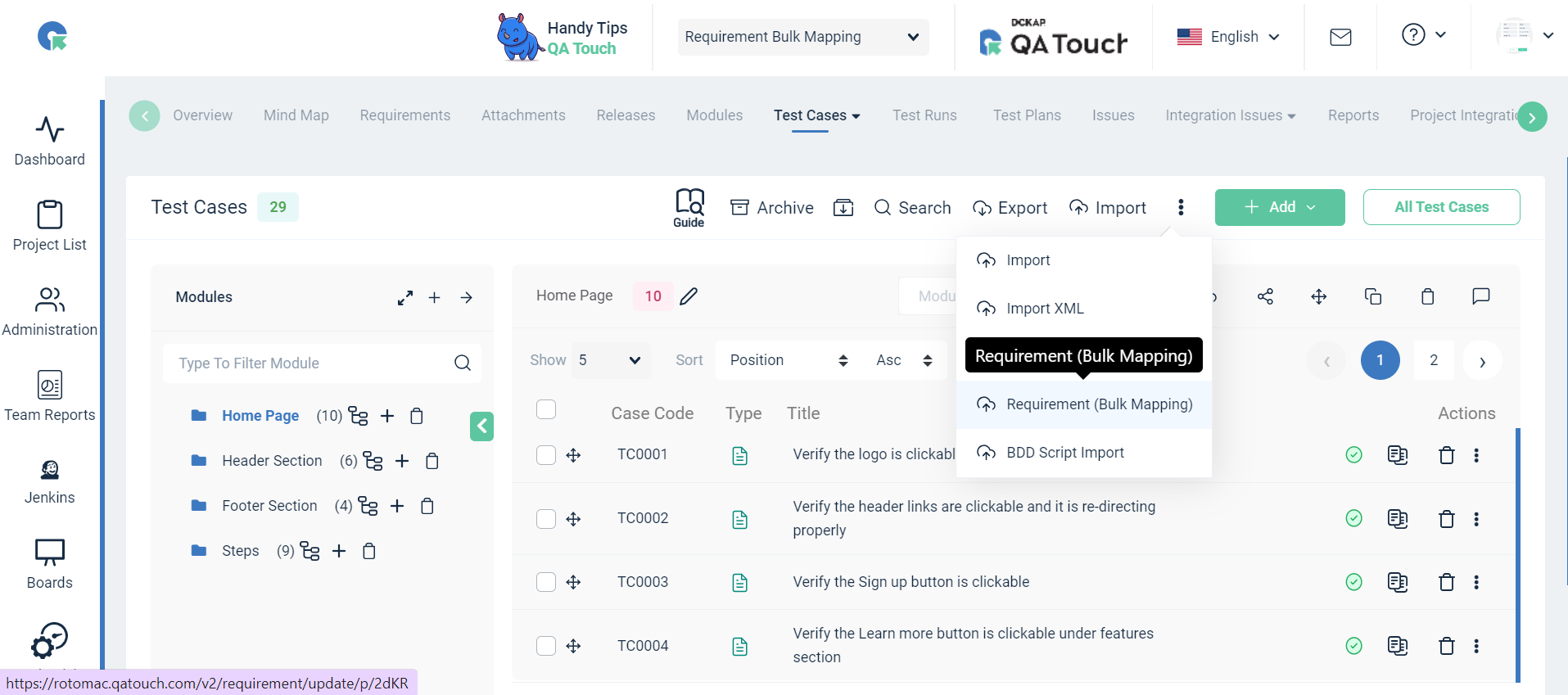Image resolution: width=1568 pixels, height=695 pixels.
Task: Click the Export button
Action: (1010, 208)
